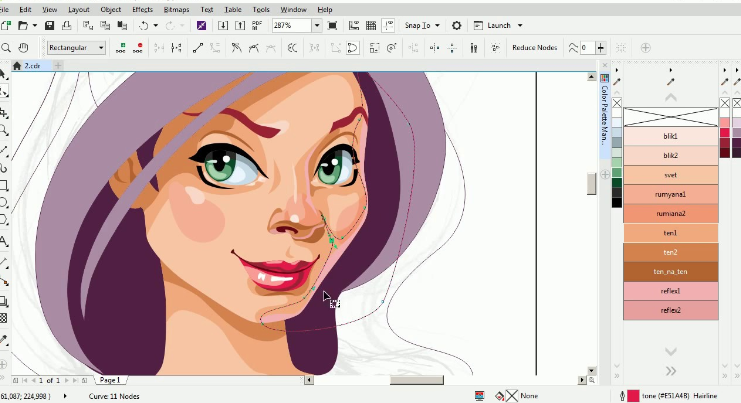Open Options via the gear icon

pyautogui.click(x=457, y=25)
